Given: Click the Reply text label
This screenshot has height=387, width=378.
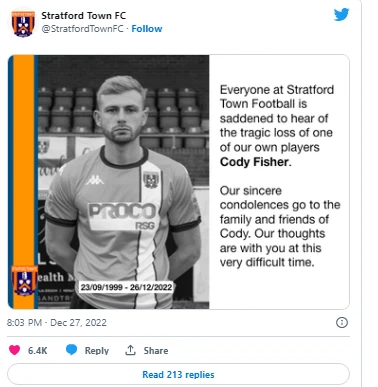Looking at the screenshot, I should (97, 350).
